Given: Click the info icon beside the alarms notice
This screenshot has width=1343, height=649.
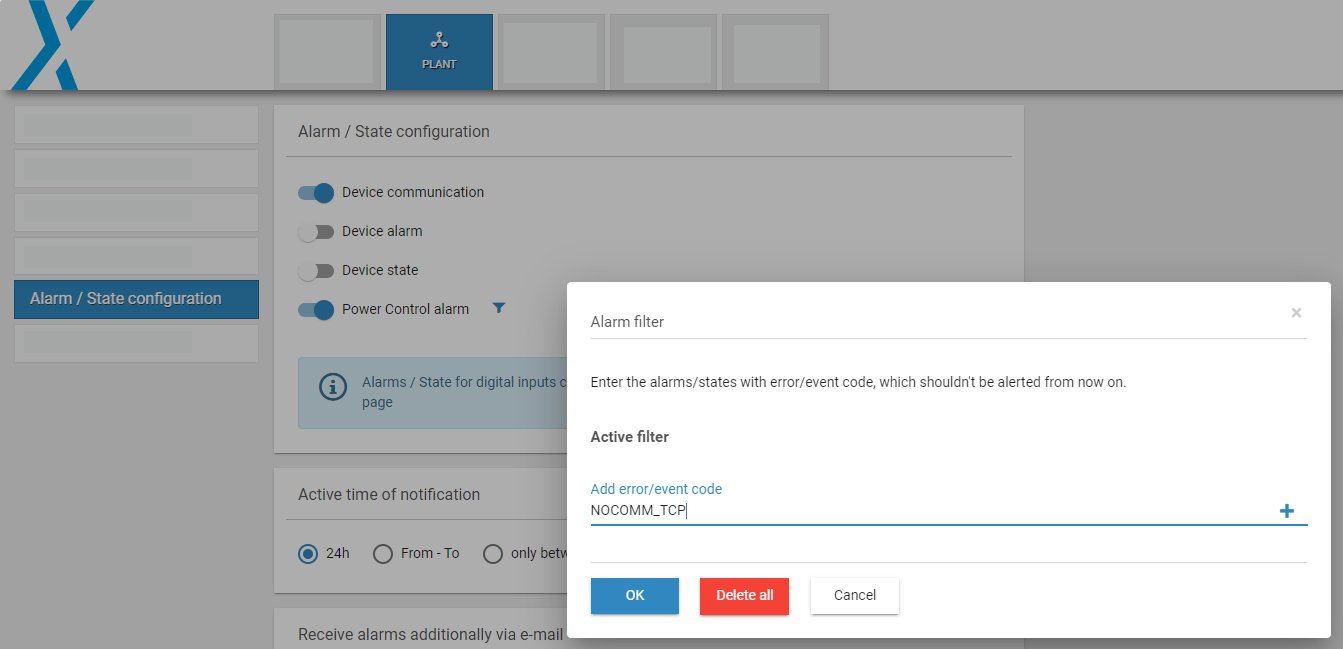Looking at the screenshot, I should point(333,386).
